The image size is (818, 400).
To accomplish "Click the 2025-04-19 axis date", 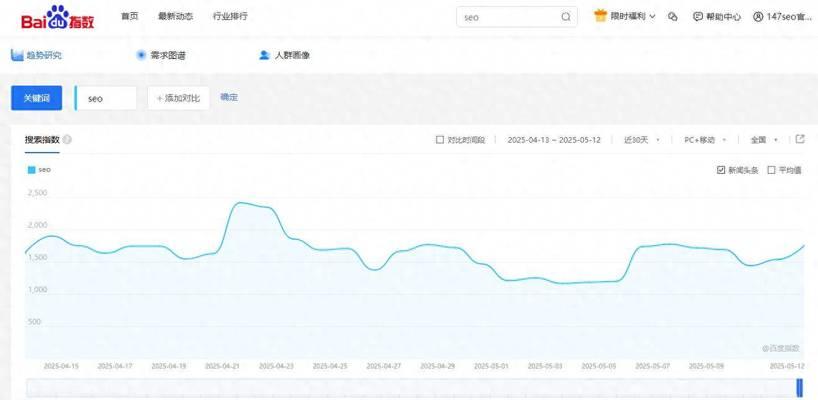I will coord(169,366).
